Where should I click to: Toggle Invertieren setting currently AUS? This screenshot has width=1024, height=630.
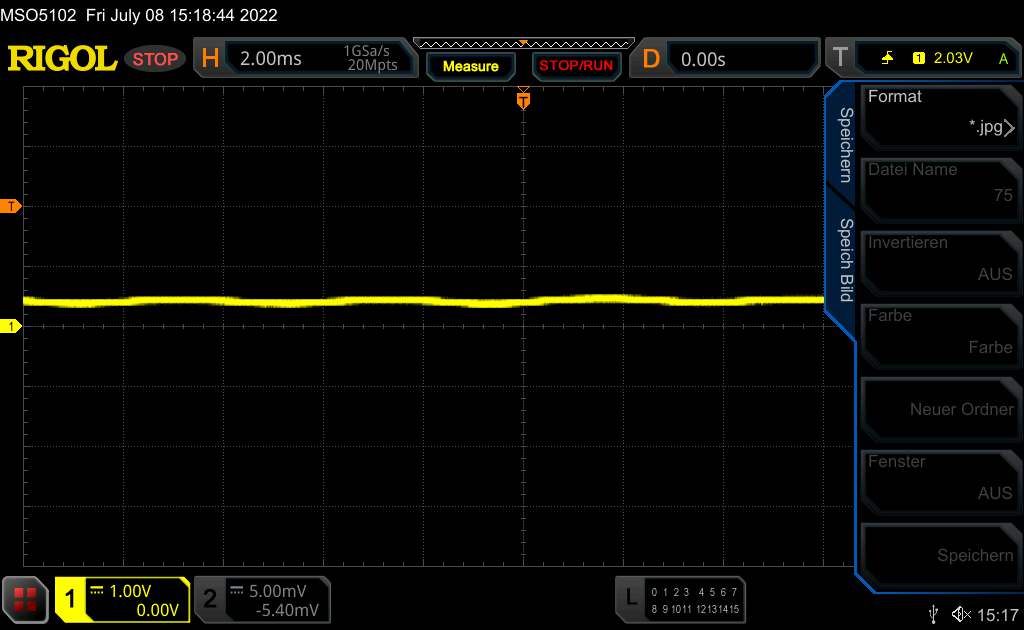(x=938, y=258)
